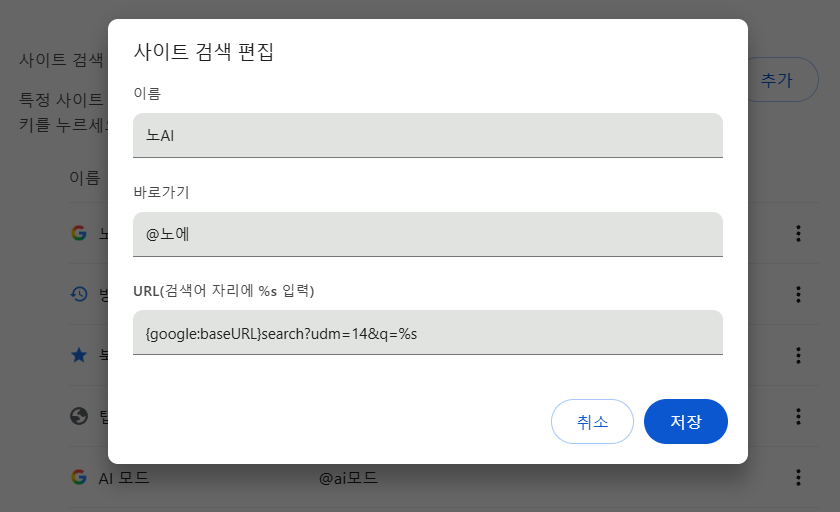Open the three-dot menu on the history row

tap(798, 294)
